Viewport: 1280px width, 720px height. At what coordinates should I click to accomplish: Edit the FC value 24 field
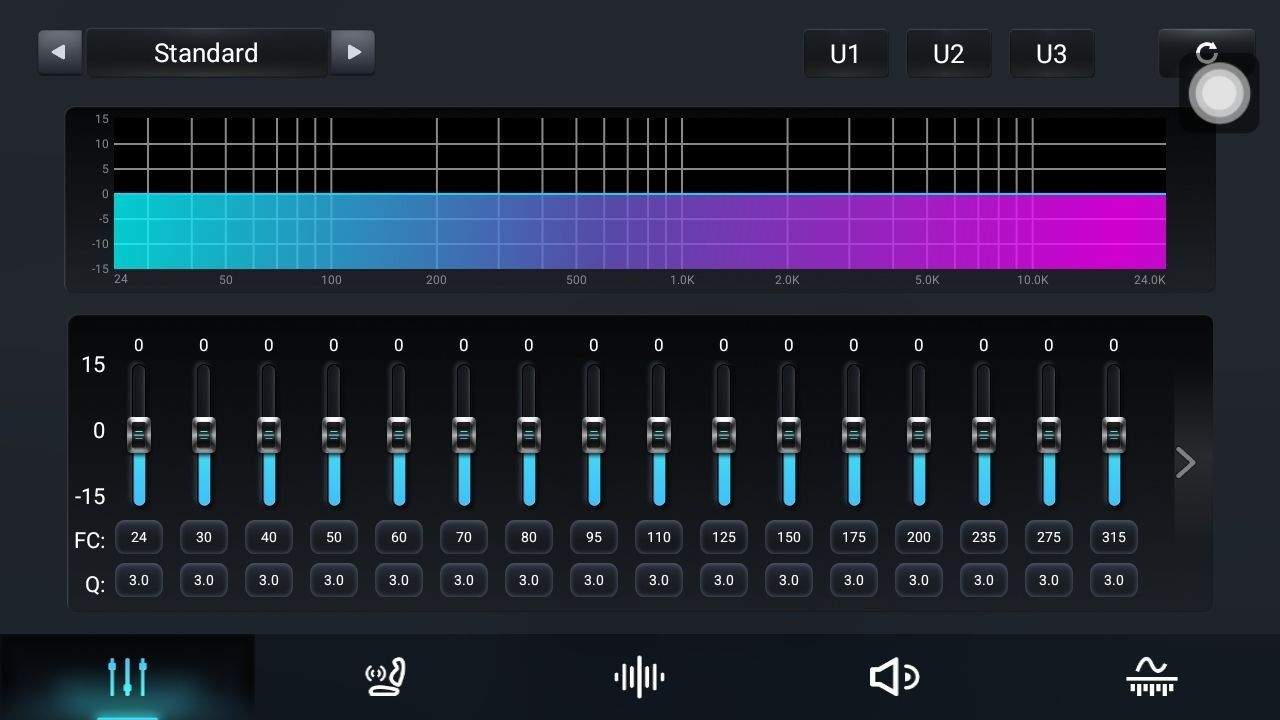[139, 537]
